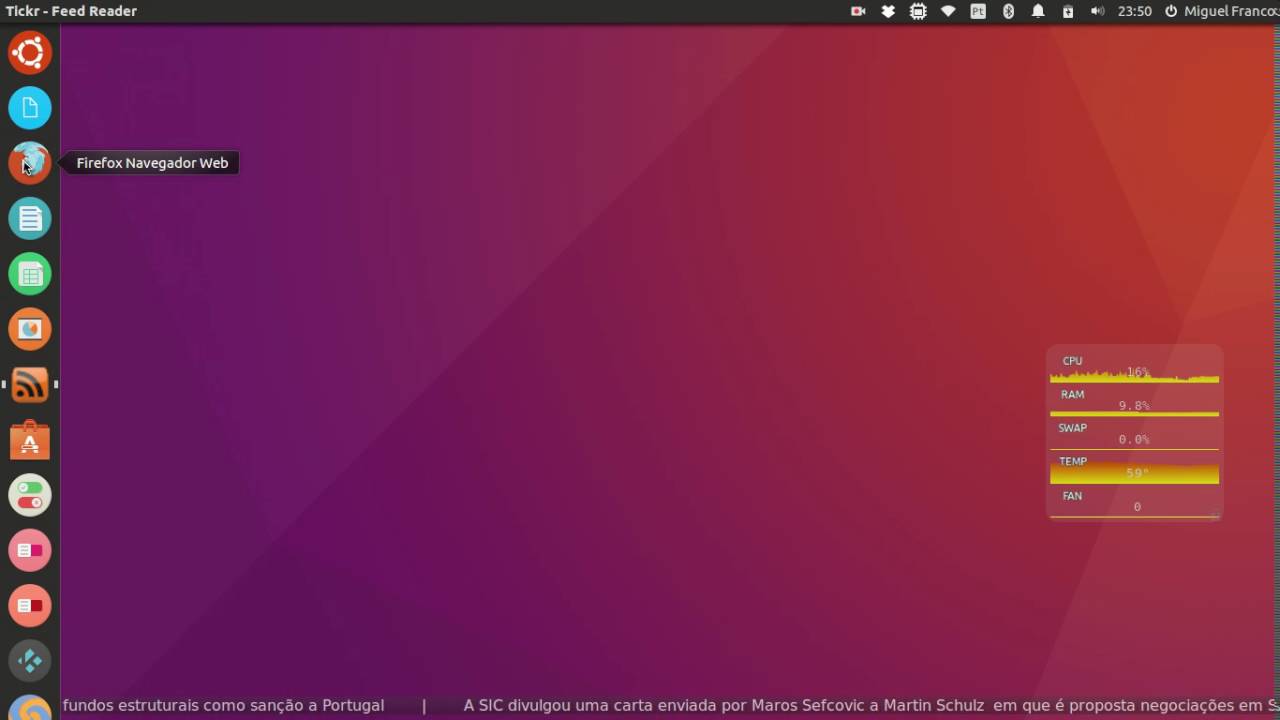
Task: Focus the Tickr RSS feed icon in launcher
Action: point(30,384)
